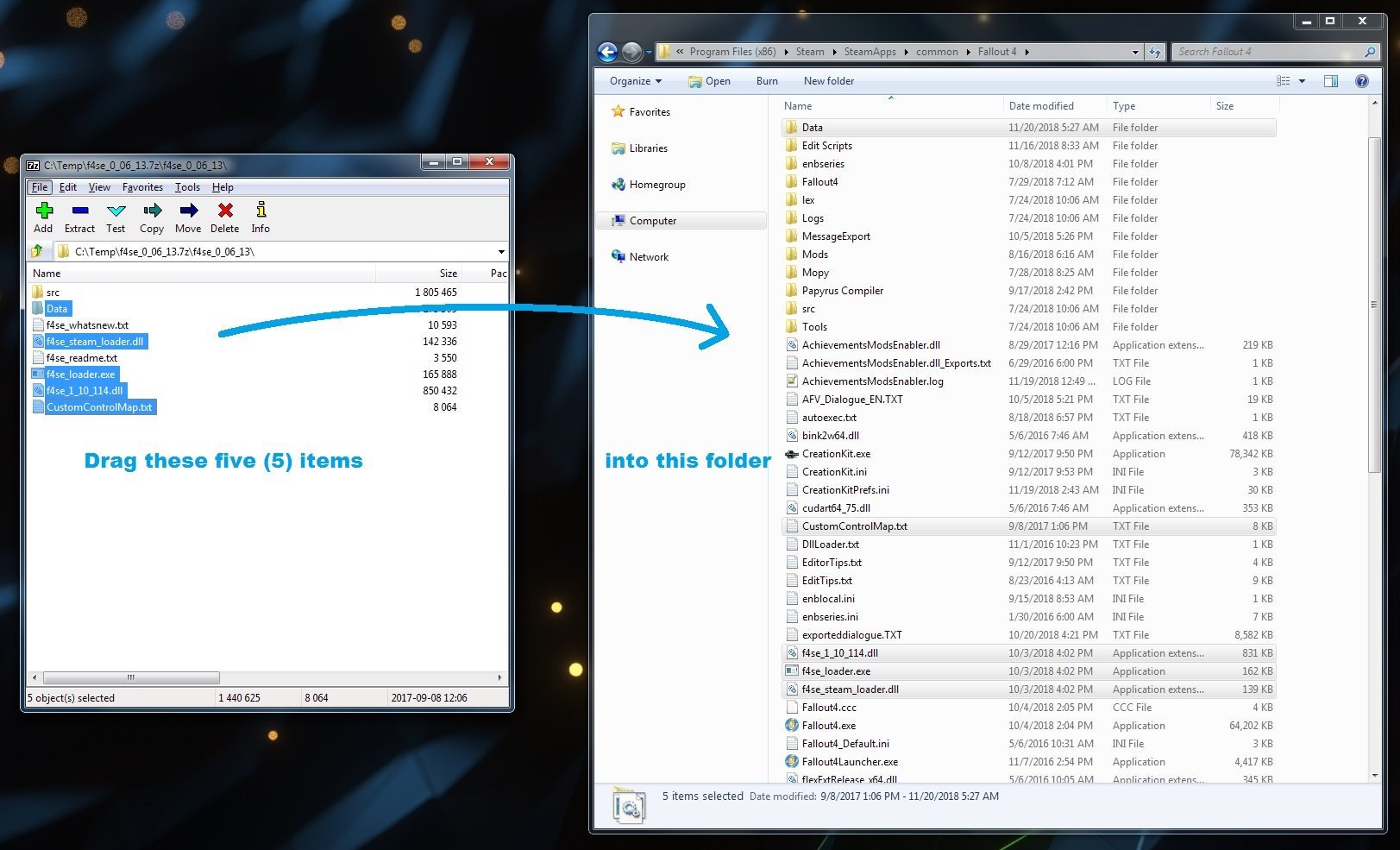
Task: Select Computer in the navigation pane
Action: click(681, 221)
